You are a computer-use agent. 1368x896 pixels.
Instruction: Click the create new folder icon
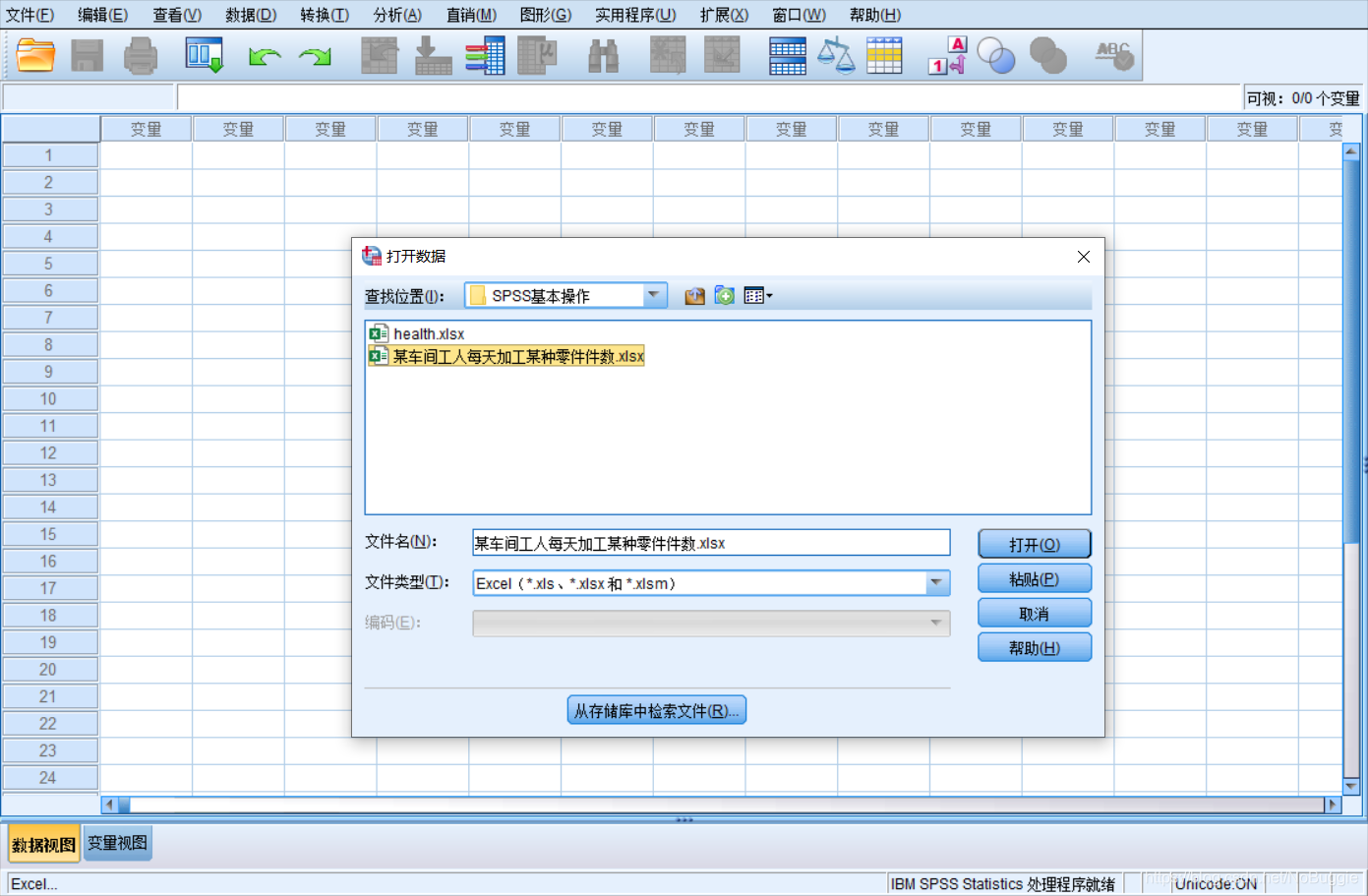tap(725, 296)
